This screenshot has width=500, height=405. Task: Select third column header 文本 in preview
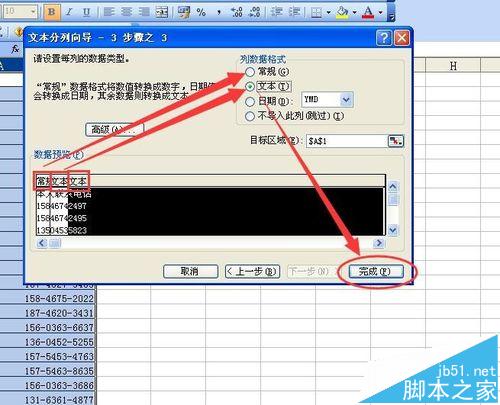point(79,181)
